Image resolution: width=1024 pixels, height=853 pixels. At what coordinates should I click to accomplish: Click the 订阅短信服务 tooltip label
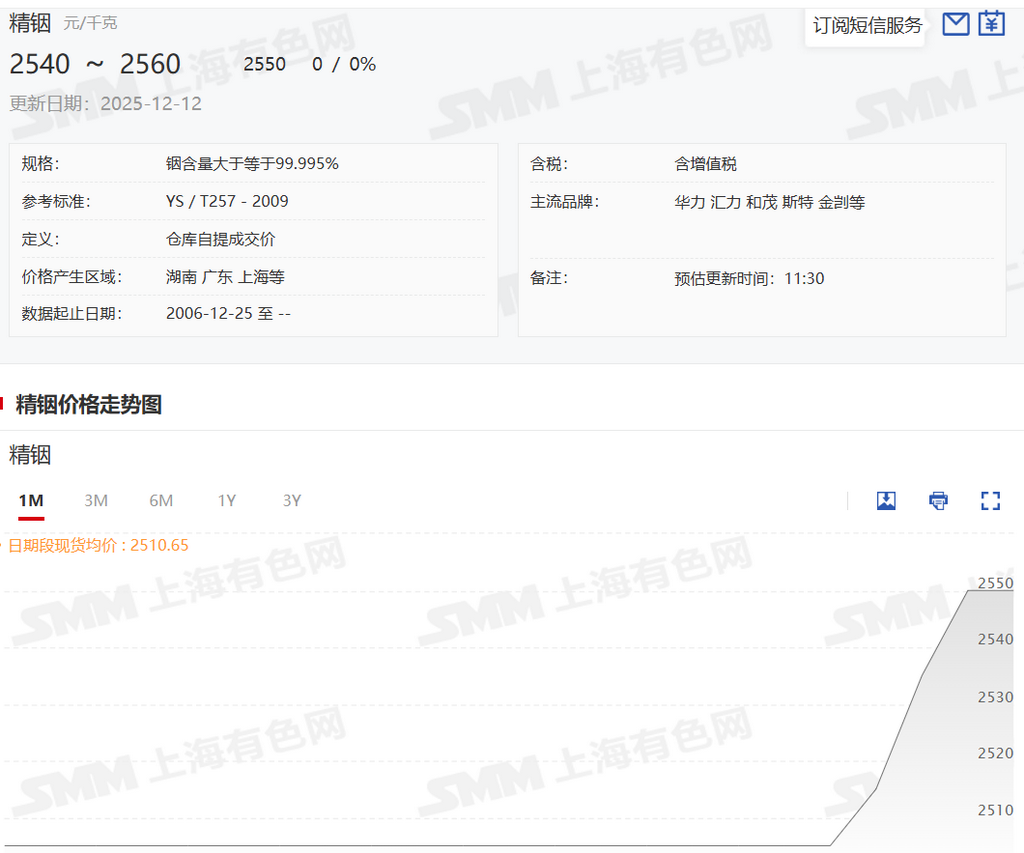coord(867,26)
